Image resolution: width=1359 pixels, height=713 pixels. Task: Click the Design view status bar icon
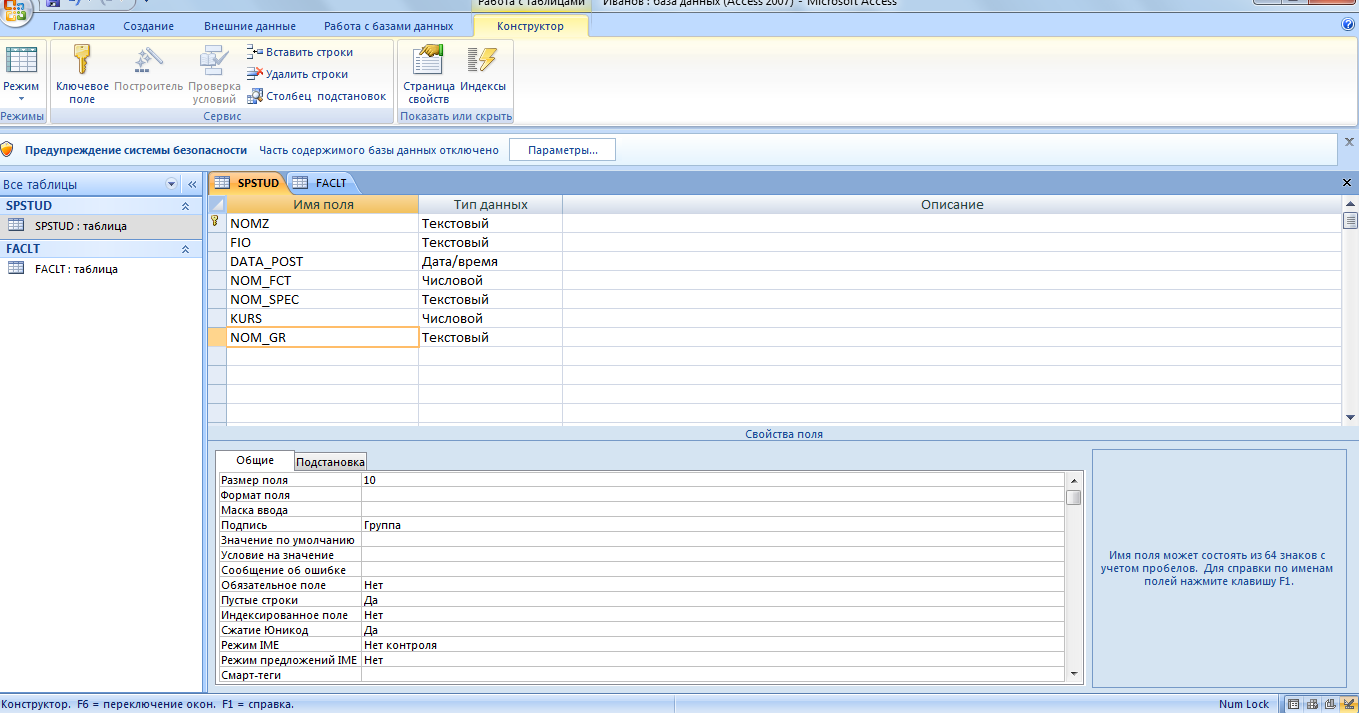tap(1347, 704)
